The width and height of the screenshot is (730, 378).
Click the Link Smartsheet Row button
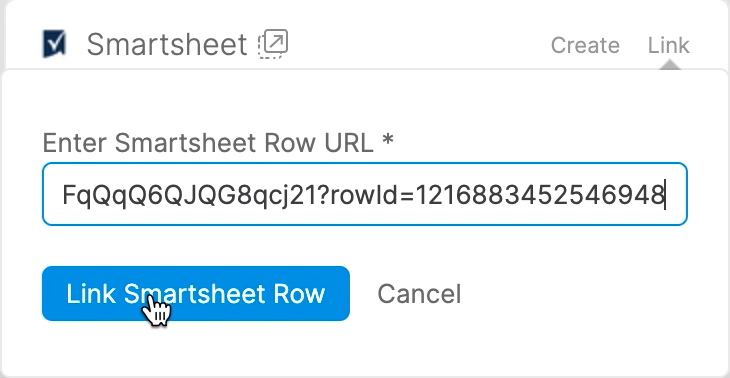tap(196, 294)
